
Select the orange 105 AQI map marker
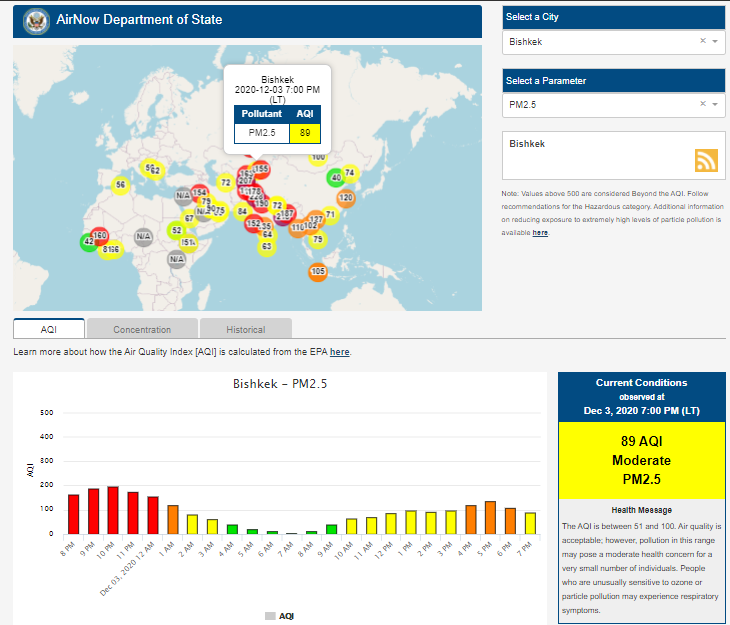point(318,272)
